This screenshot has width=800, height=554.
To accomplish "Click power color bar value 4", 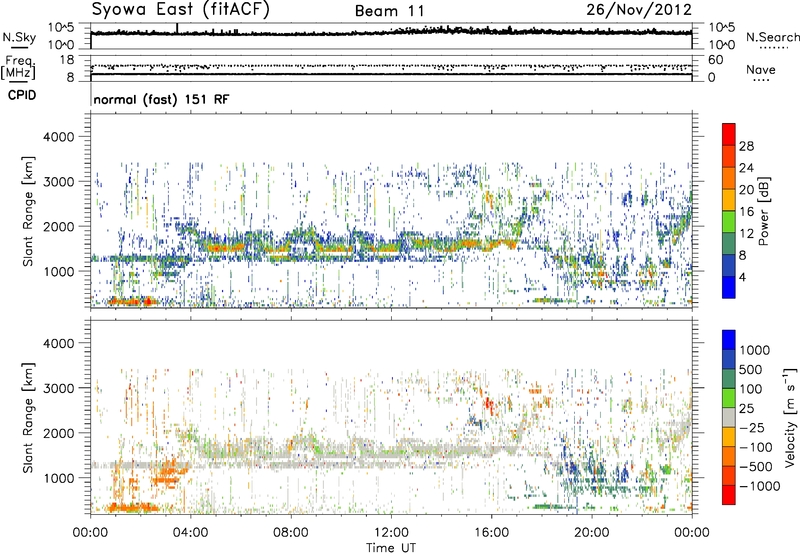I will (742, 277).
